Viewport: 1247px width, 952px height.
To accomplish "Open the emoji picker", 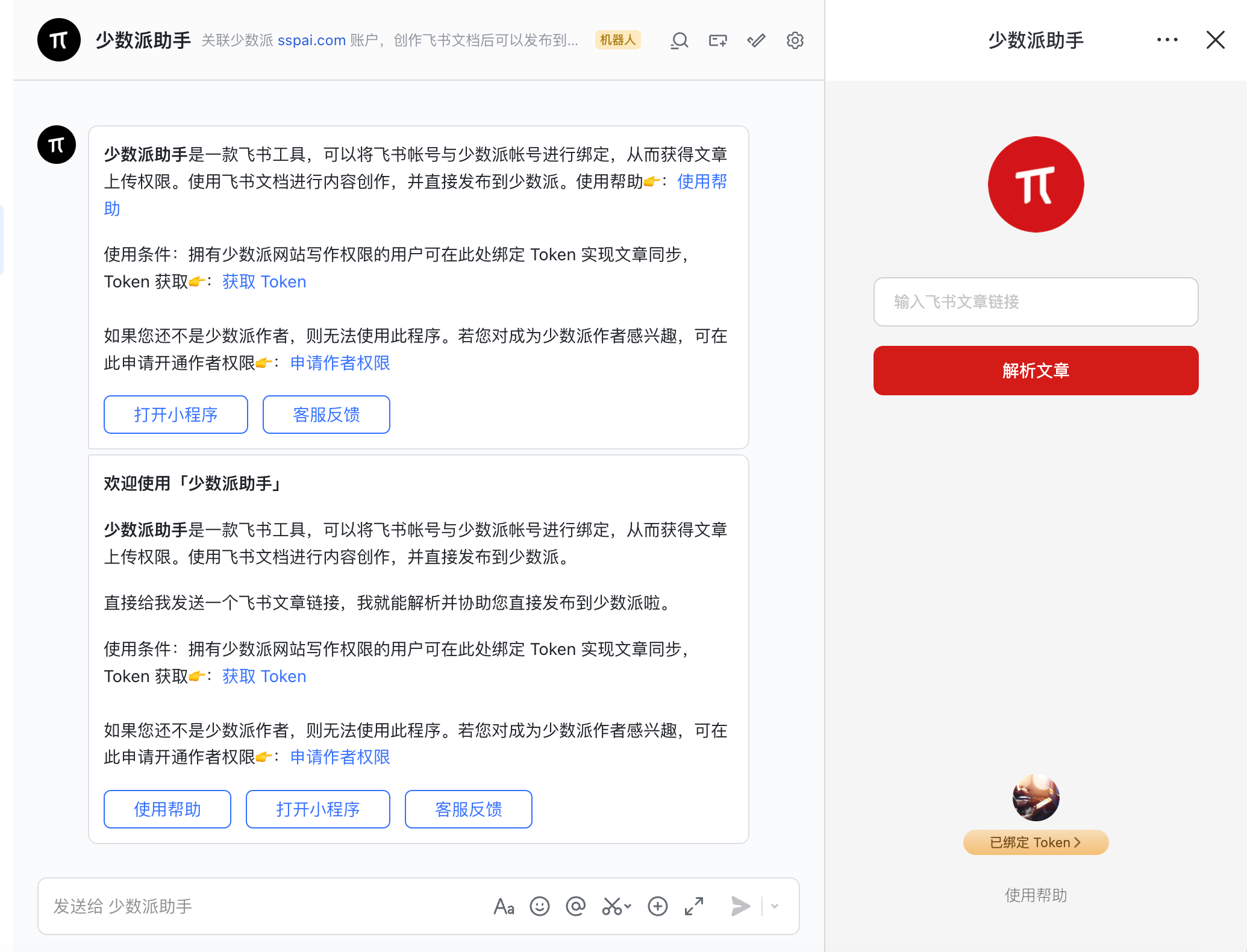I will 540,906.
